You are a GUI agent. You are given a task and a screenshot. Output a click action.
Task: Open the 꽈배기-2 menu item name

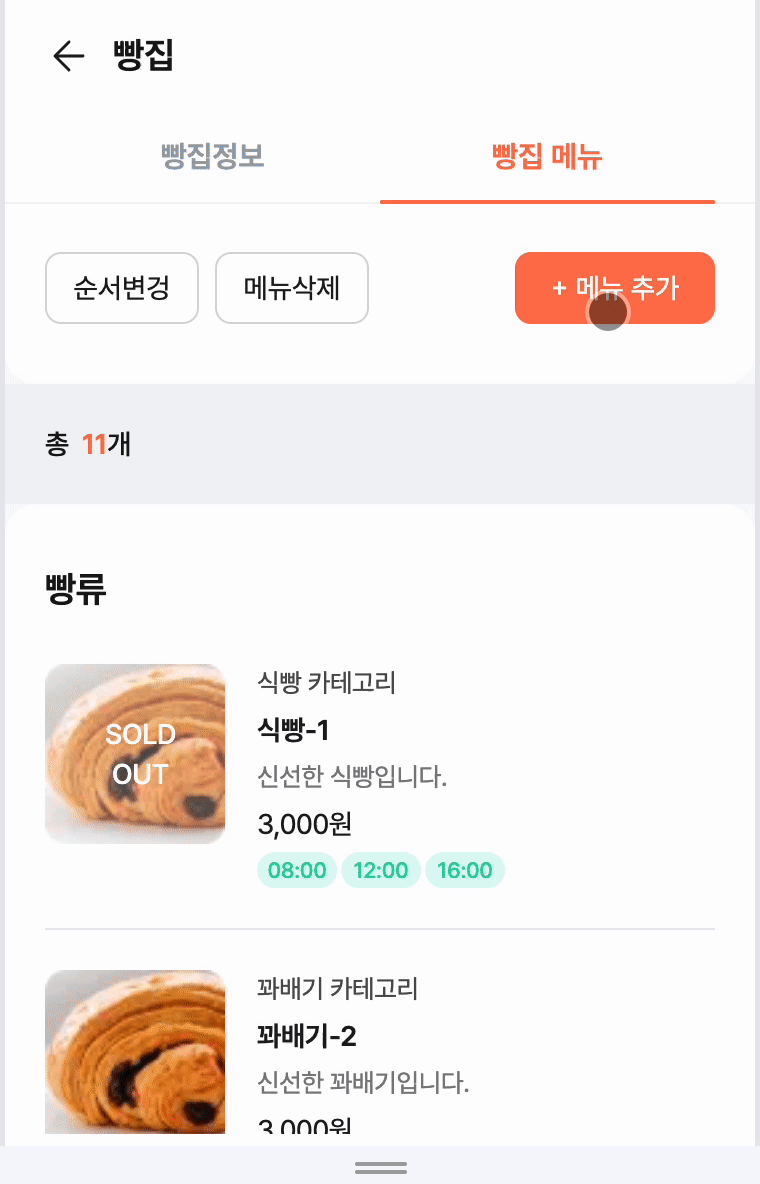pyautogui.click(x=306, y=1035)
